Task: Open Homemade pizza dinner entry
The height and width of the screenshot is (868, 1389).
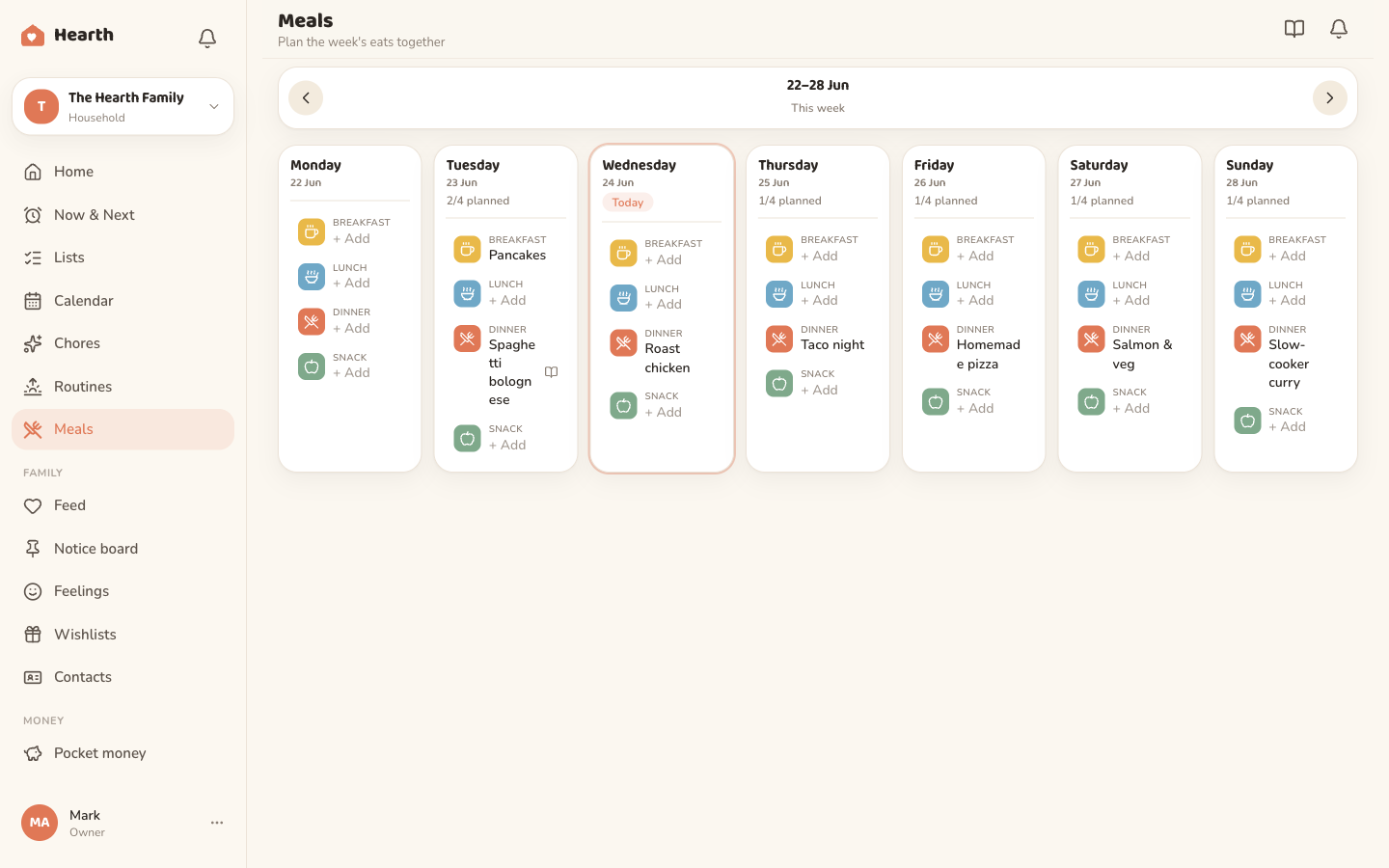Action: pyautogui.click(x=989, y=355)
